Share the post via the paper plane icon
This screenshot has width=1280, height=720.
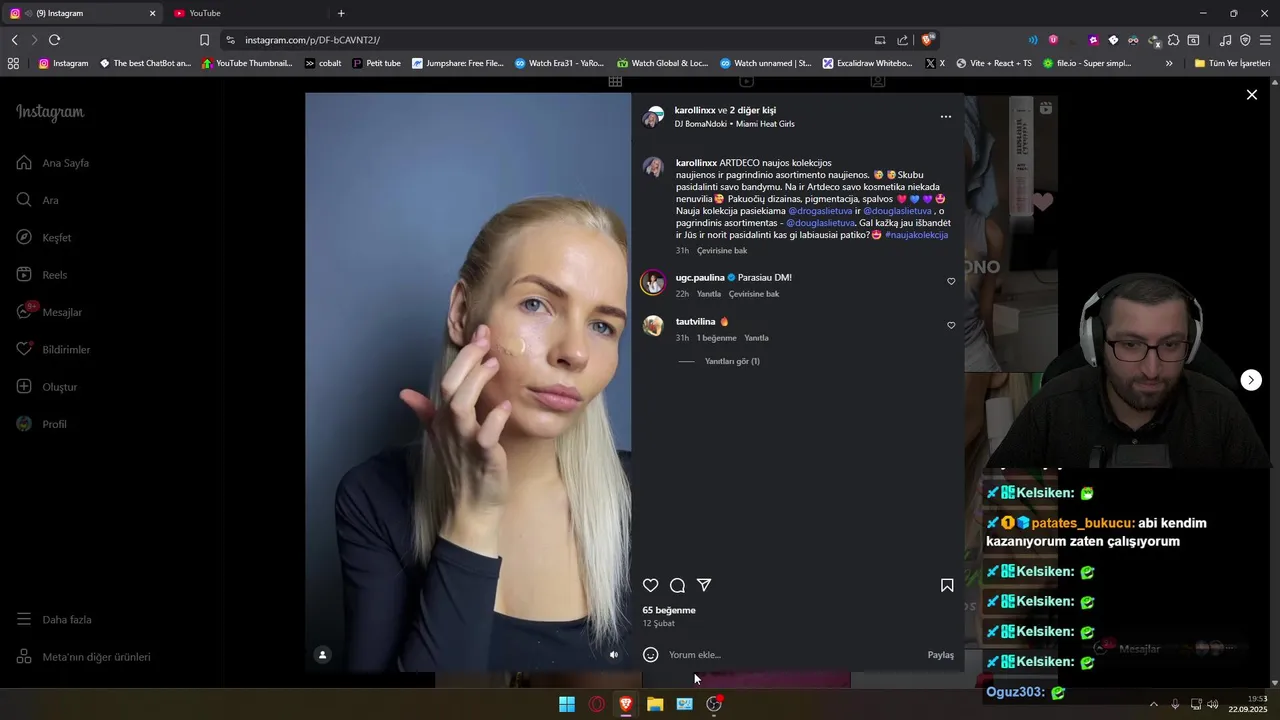(704, 585)
